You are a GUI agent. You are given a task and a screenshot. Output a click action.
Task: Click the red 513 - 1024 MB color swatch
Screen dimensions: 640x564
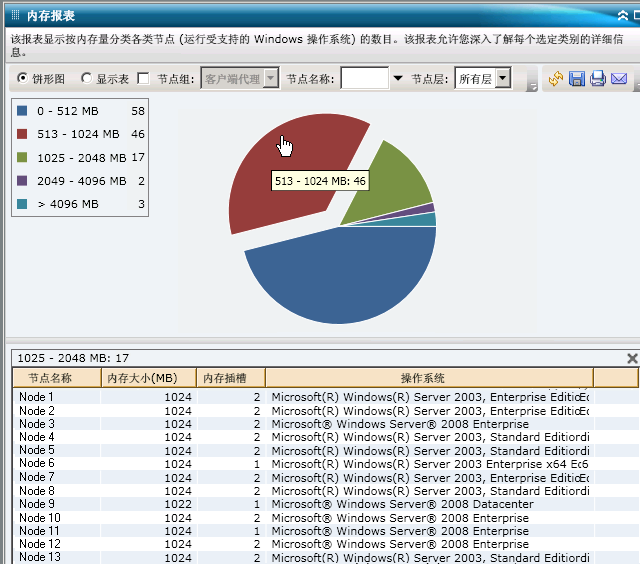click(22, 134)
